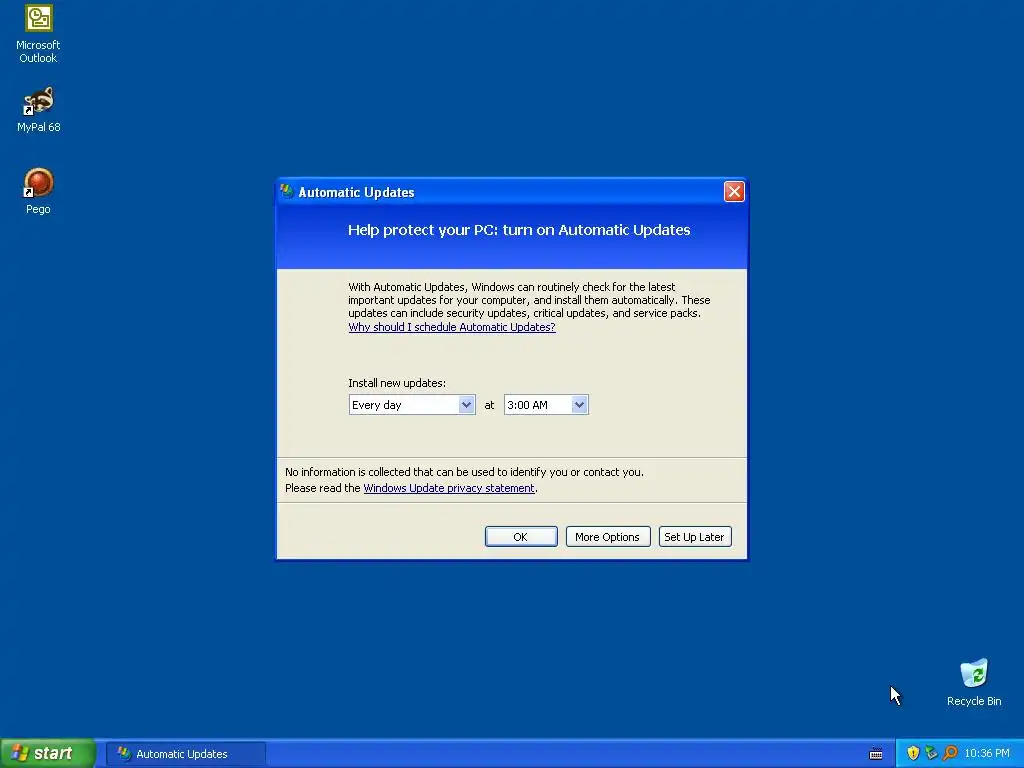Open the Windows Update privacy statement link
The width and height of the screenshot is (1024, 768).
point(449,488)
